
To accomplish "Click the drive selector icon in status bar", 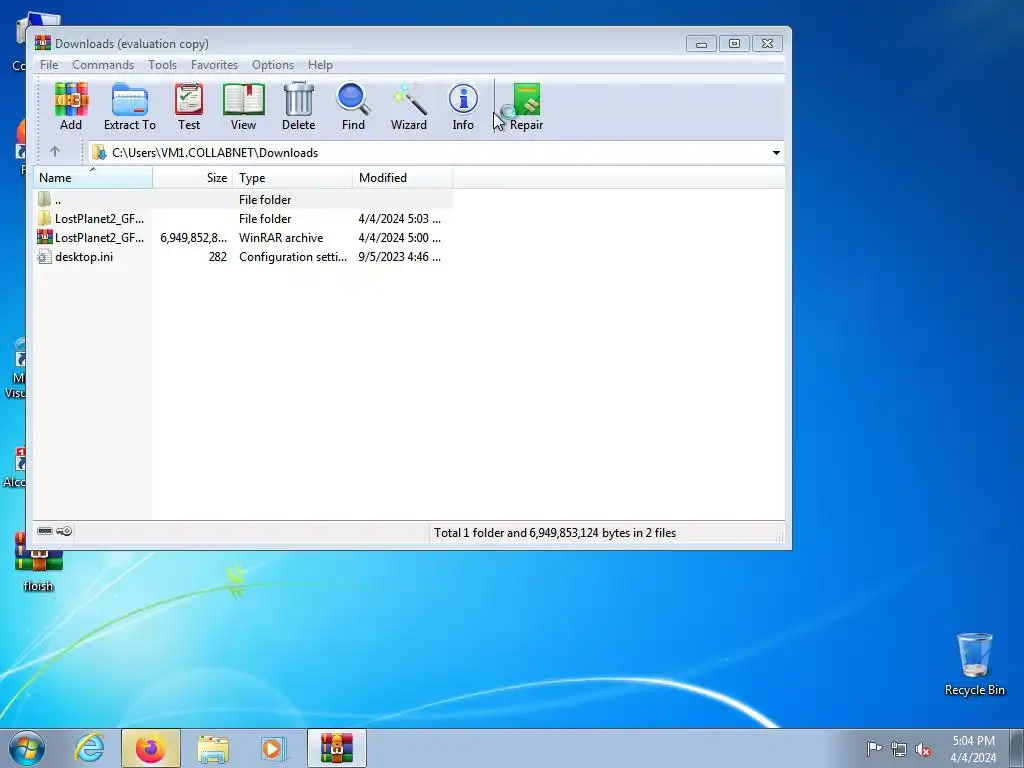I will [x=44, y=531].
